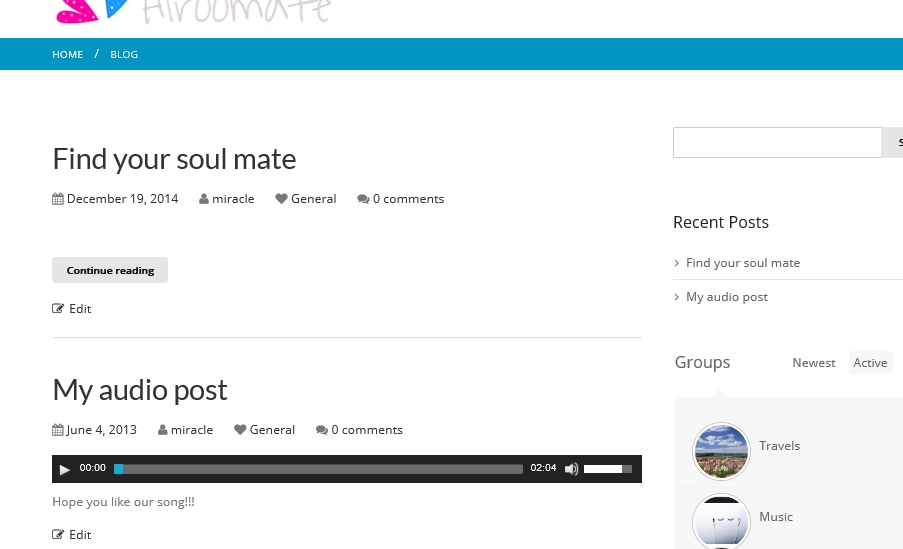Open the Travels group avatar

[x=721, y=451]
